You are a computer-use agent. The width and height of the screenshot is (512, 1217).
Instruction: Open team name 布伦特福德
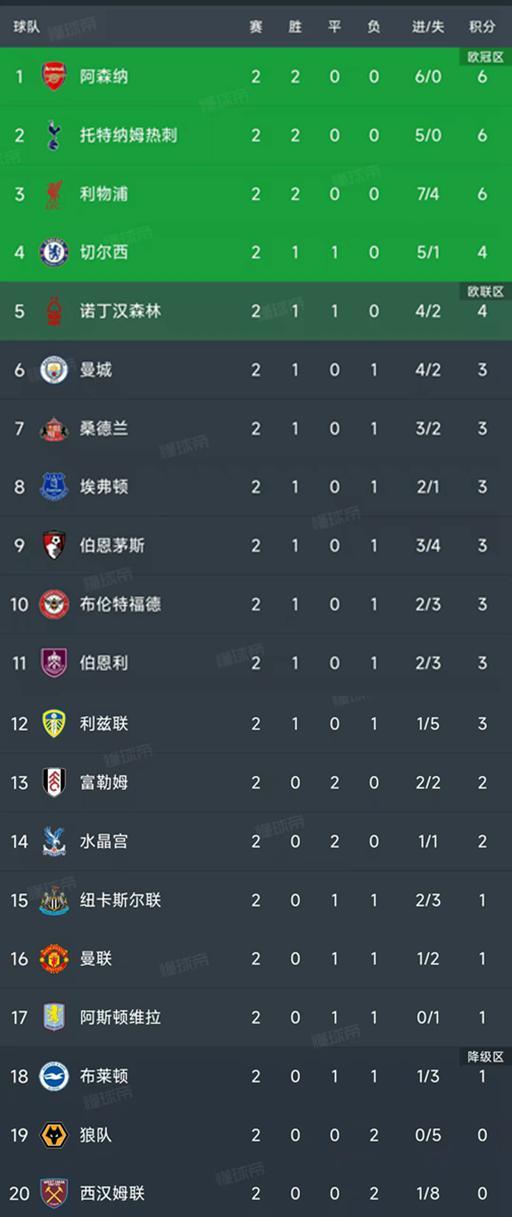click(x=120, y=604)
